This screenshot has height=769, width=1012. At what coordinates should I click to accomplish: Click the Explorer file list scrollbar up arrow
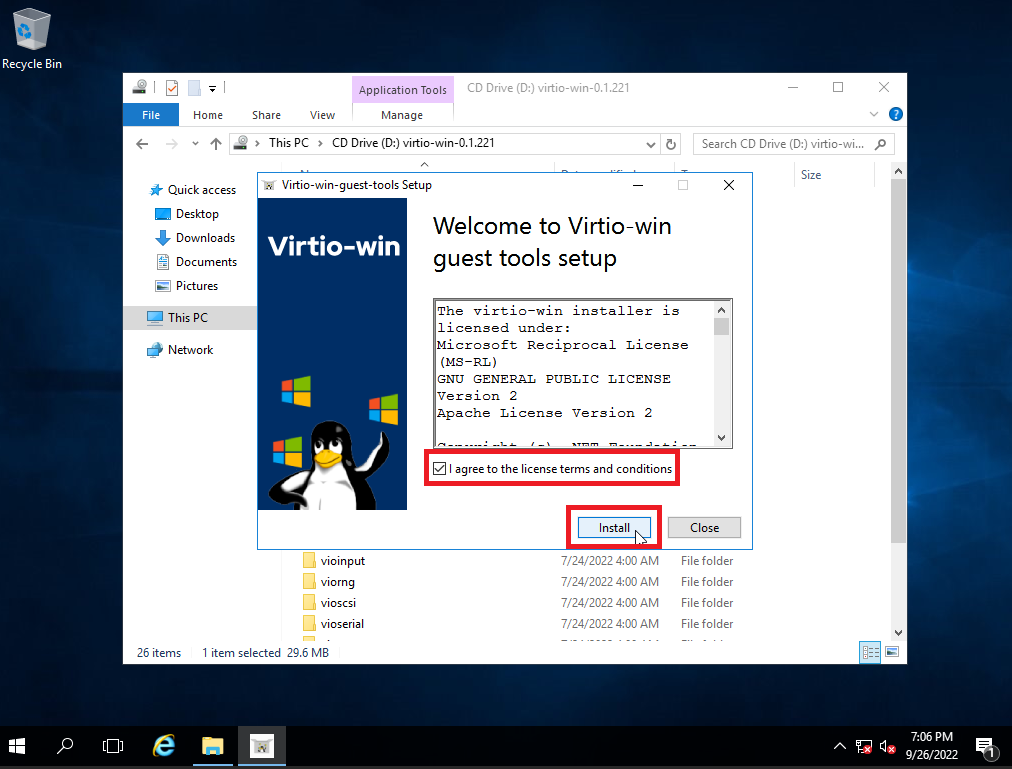(x=898, y=171)
